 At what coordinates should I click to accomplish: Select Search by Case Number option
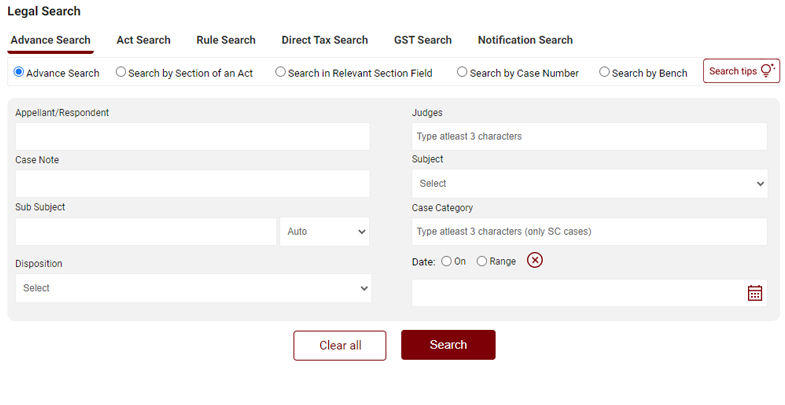pos(462,73)
